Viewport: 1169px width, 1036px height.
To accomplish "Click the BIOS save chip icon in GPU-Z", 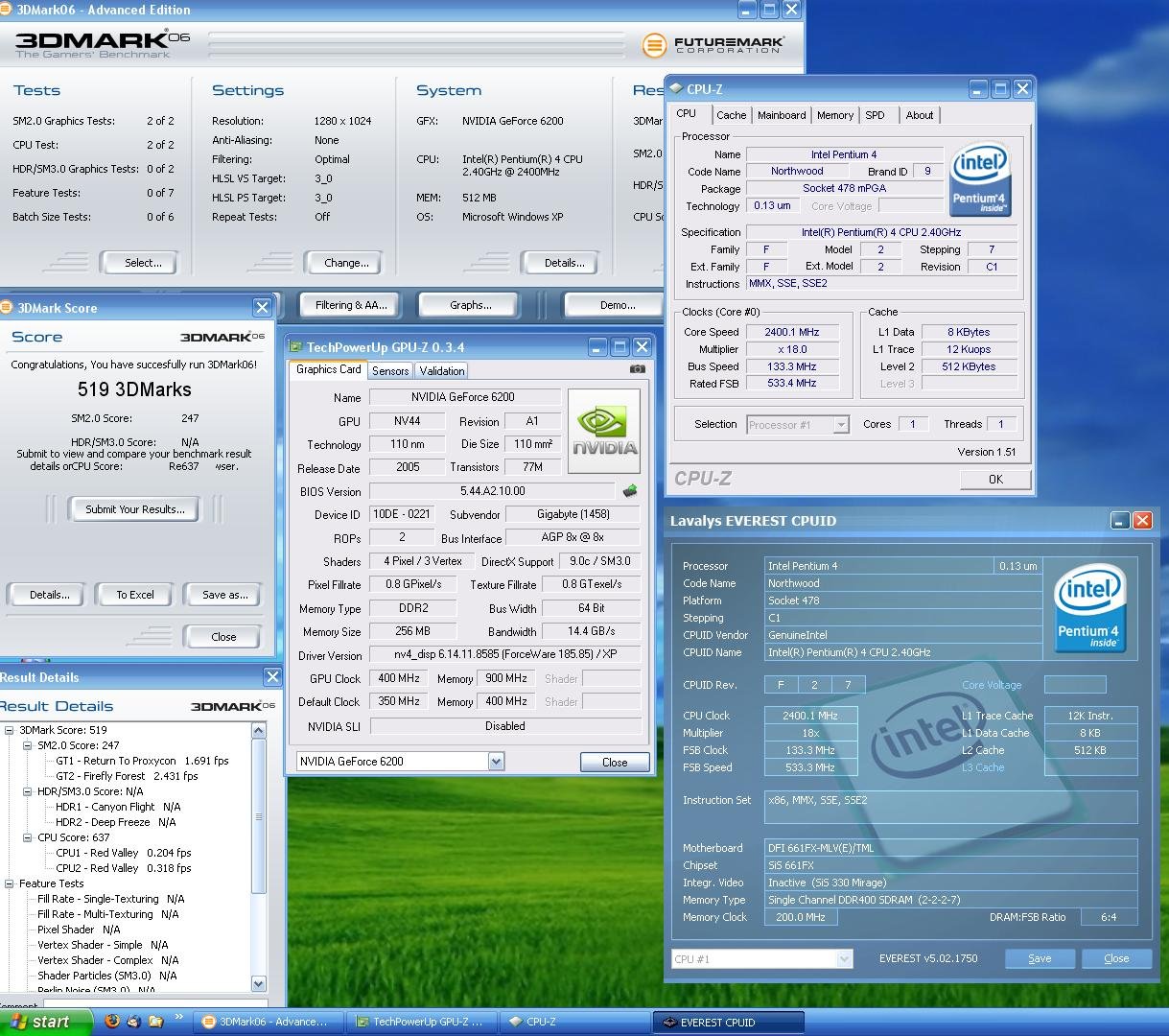I will tap(630, 491).
